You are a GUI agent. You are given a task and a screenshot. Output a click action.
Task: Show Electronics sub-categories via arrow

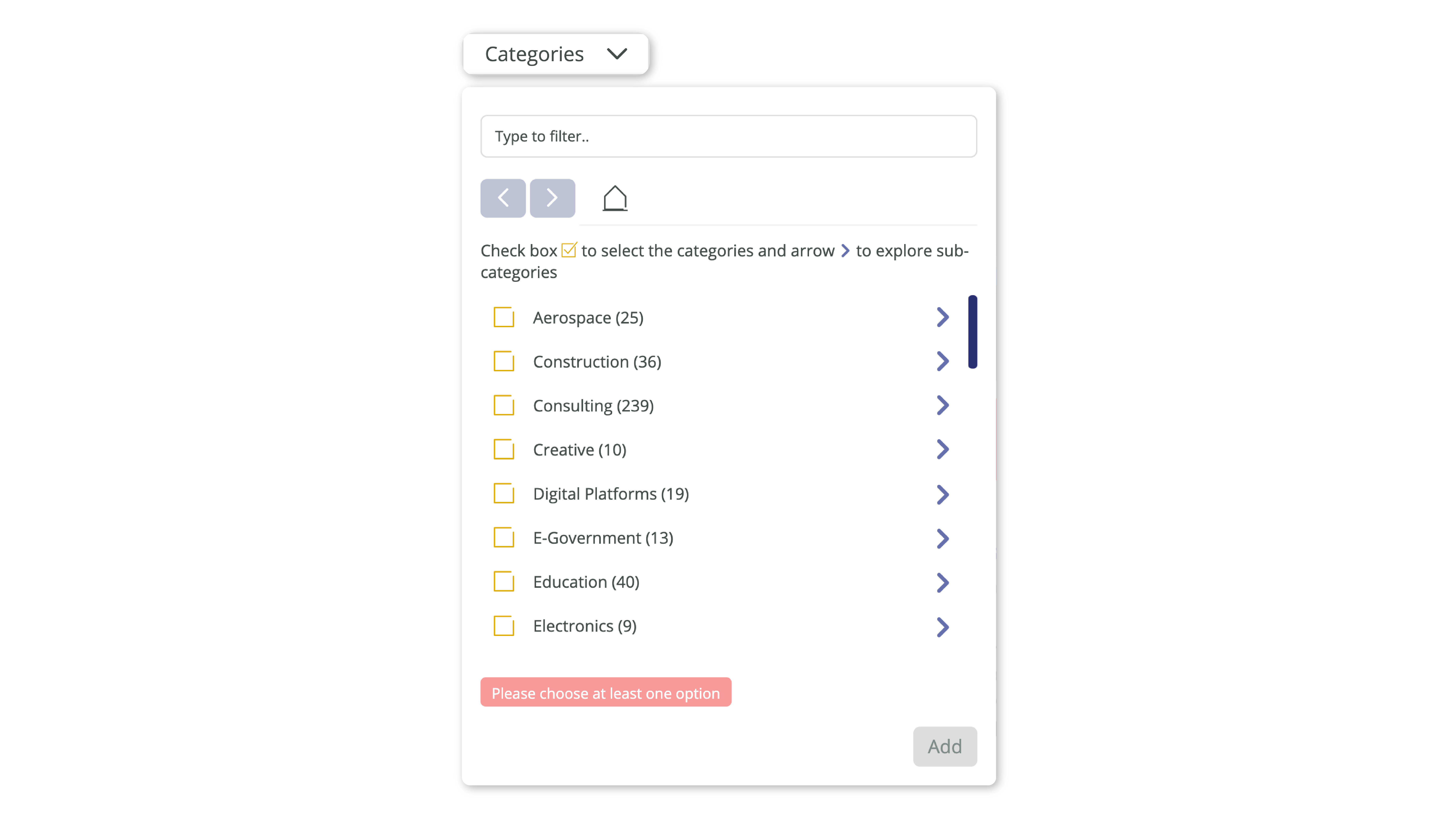[x=942, y=626]
